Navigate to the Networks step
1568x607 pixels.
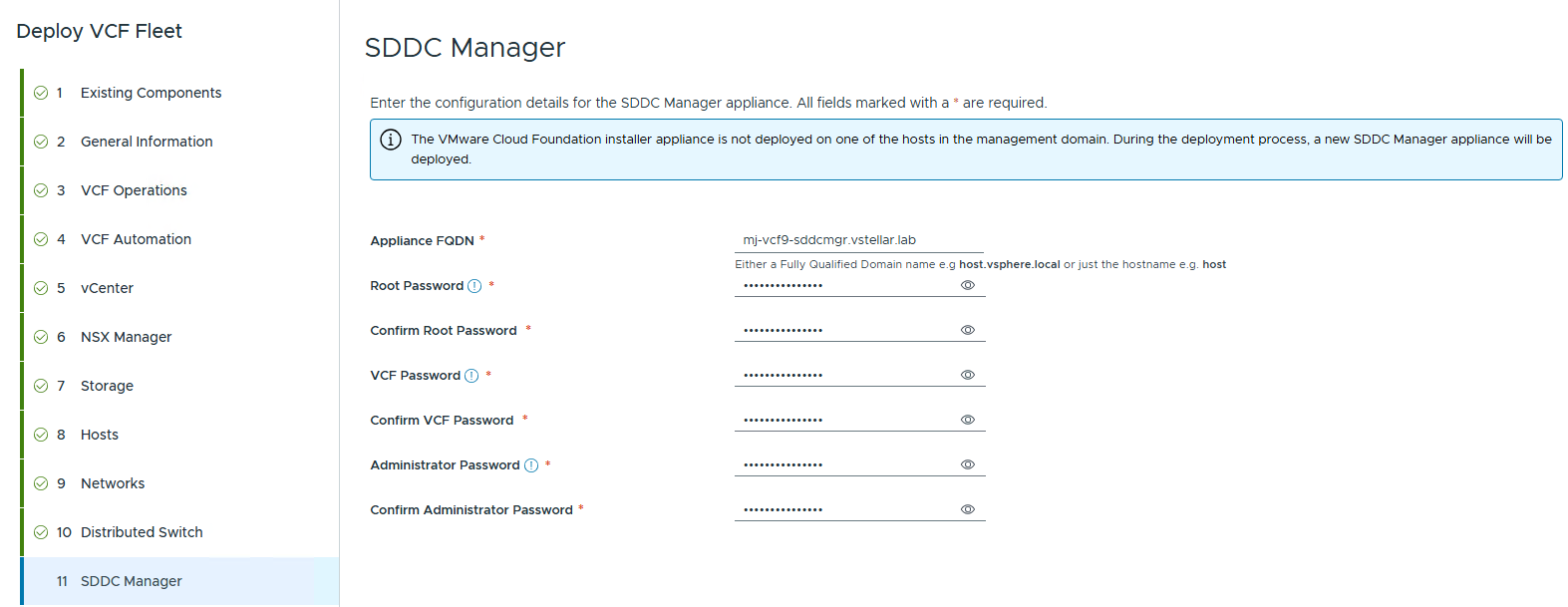113,483
